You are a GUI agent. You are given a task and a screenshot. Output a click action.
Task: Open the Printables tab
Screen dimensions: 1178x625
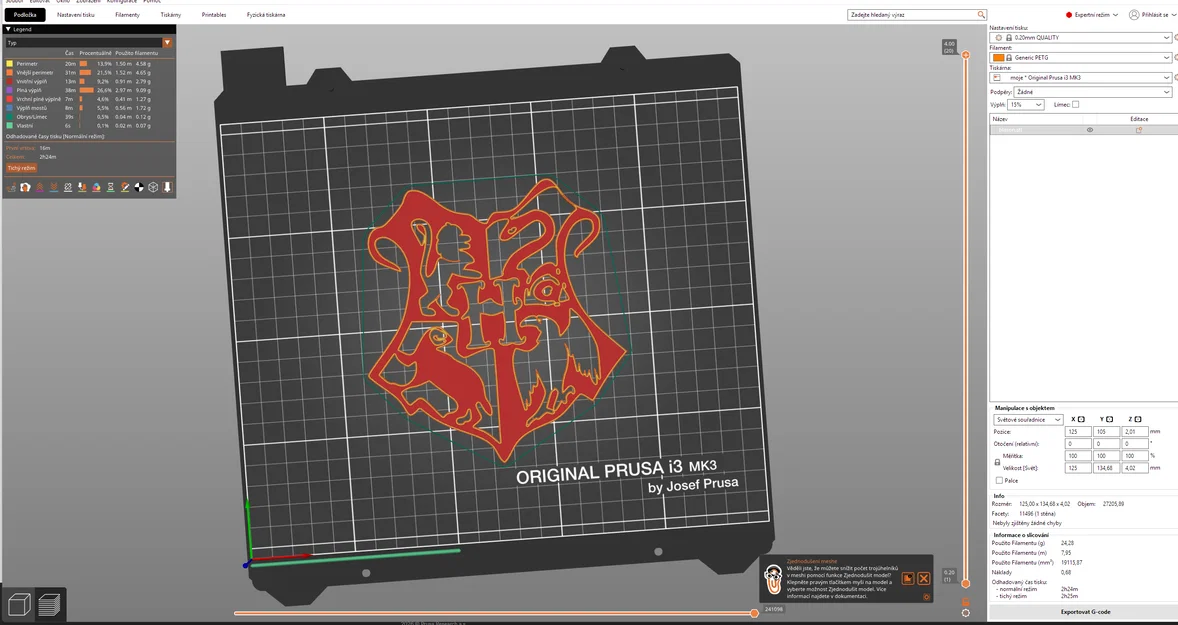click(213, 14)
